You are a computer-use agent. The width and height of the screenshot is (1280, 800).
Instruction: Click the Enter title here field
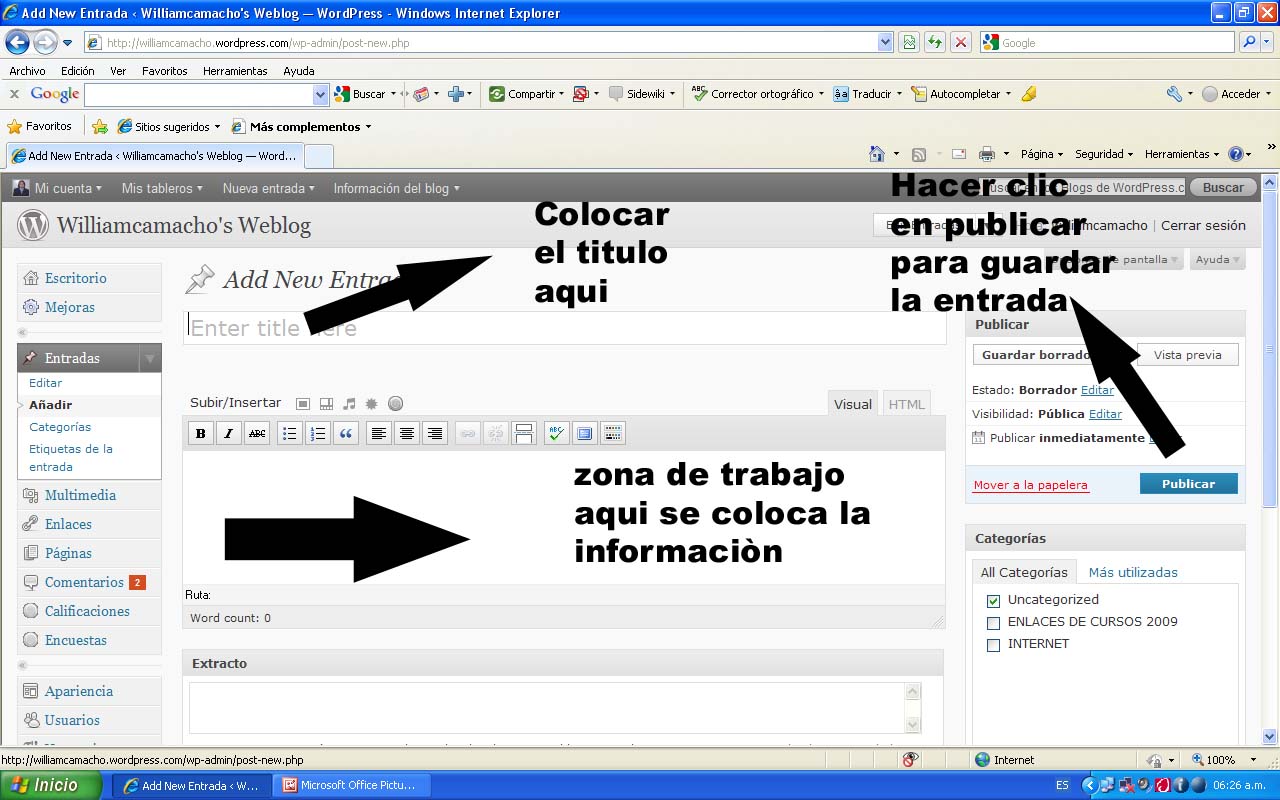[564, 328]
